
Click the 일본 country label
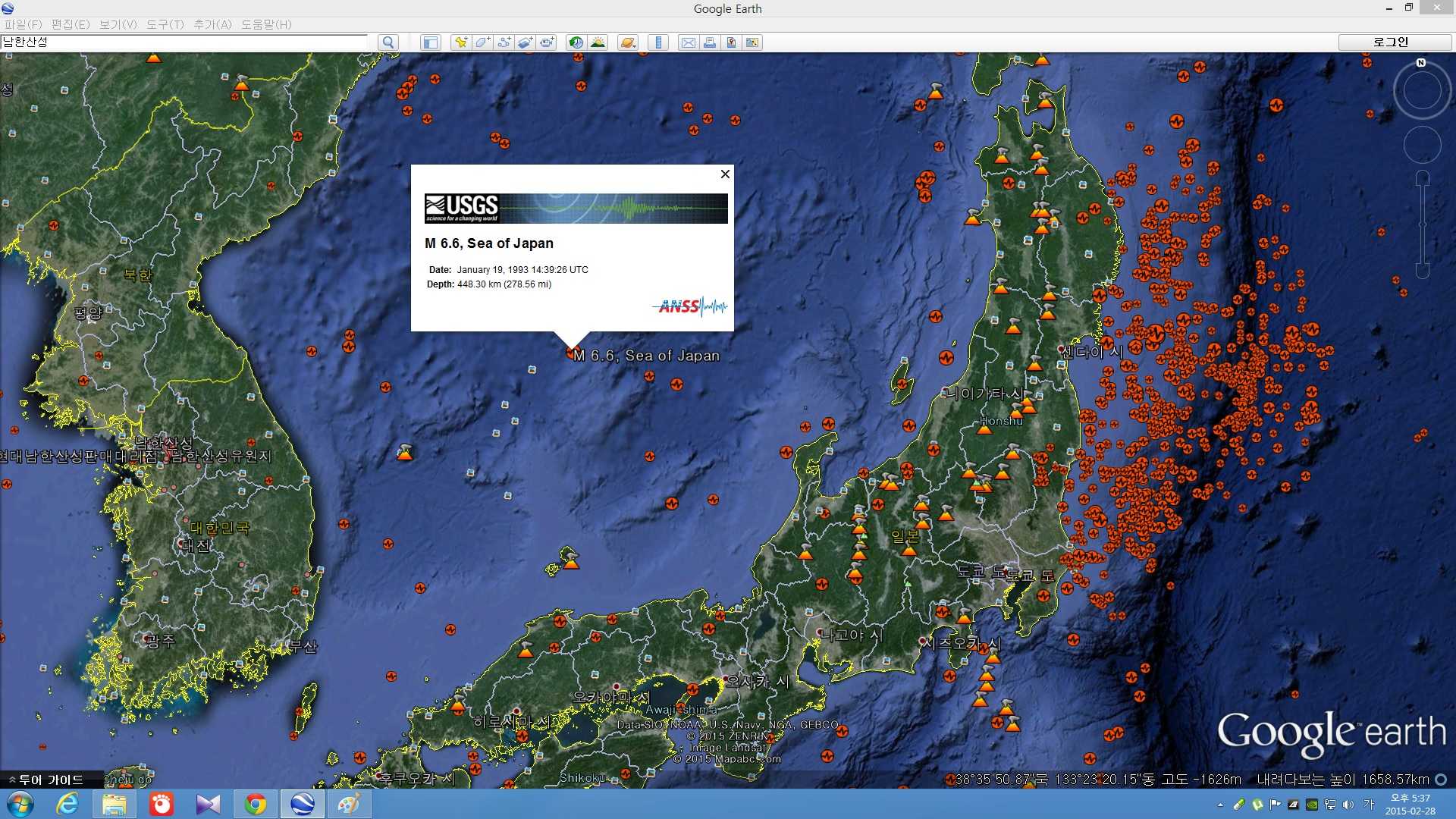click(905, 537)
